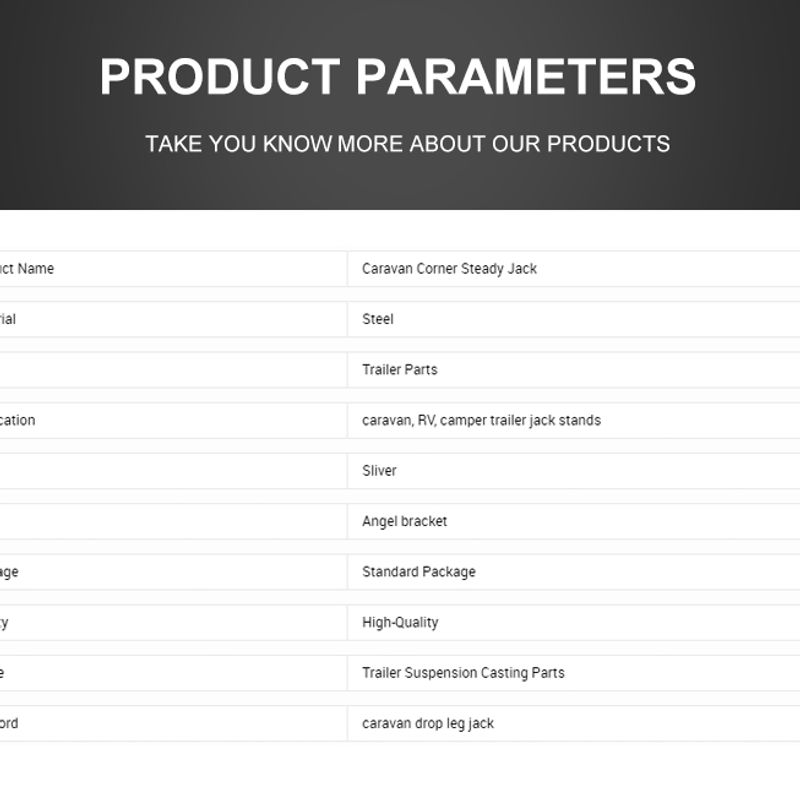The height and width of the screenshot is (800, 800).
Task: Click the empty label cell beside 'Angel bracket'
Action: (x=173, y=521)
